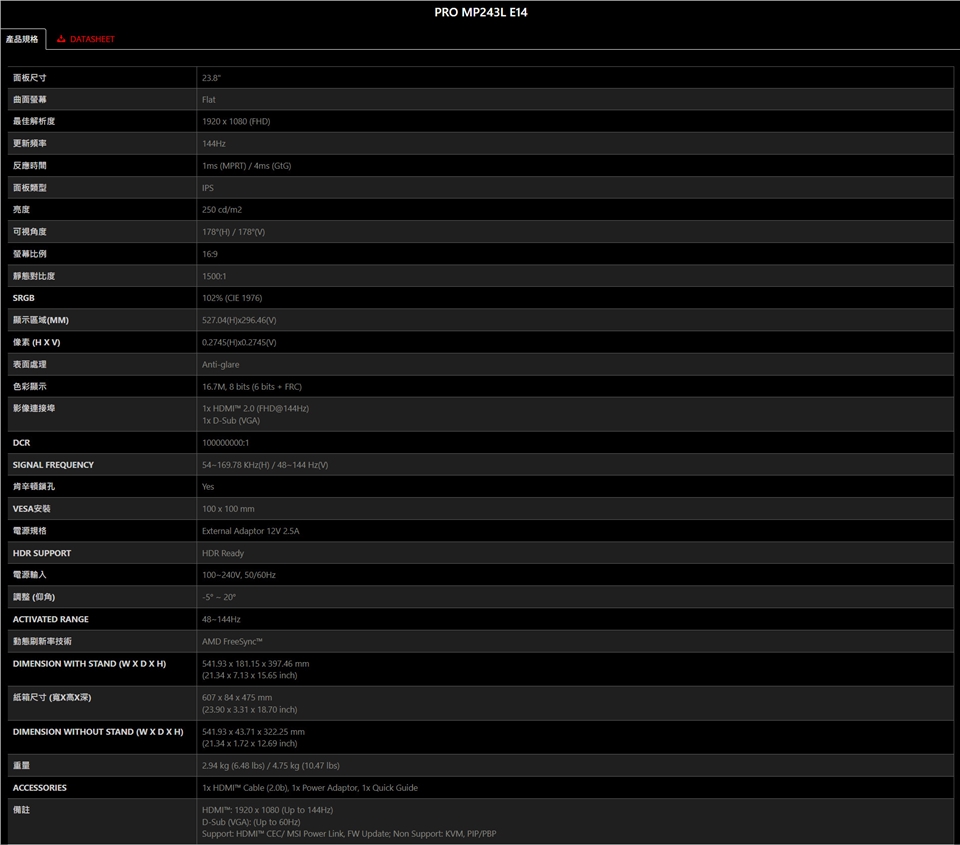Click the IPS panel type value

pyautogui.click(x=207, y=188)
